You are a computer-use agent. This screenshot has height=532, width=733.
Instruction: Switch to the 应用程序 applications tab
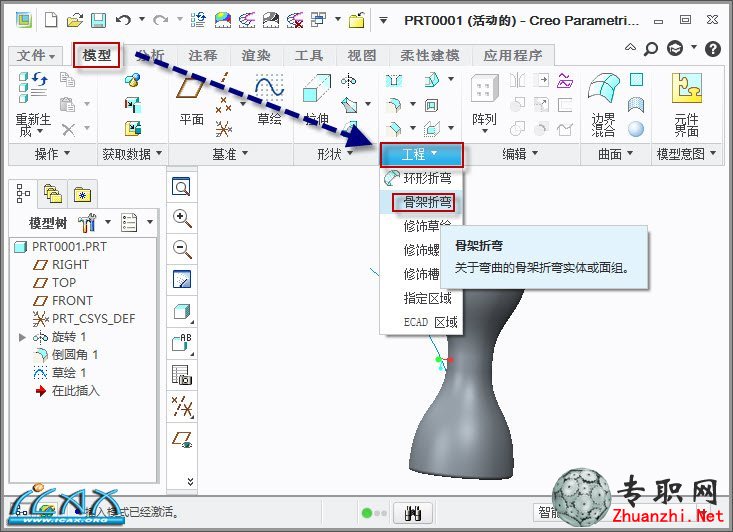513,56
